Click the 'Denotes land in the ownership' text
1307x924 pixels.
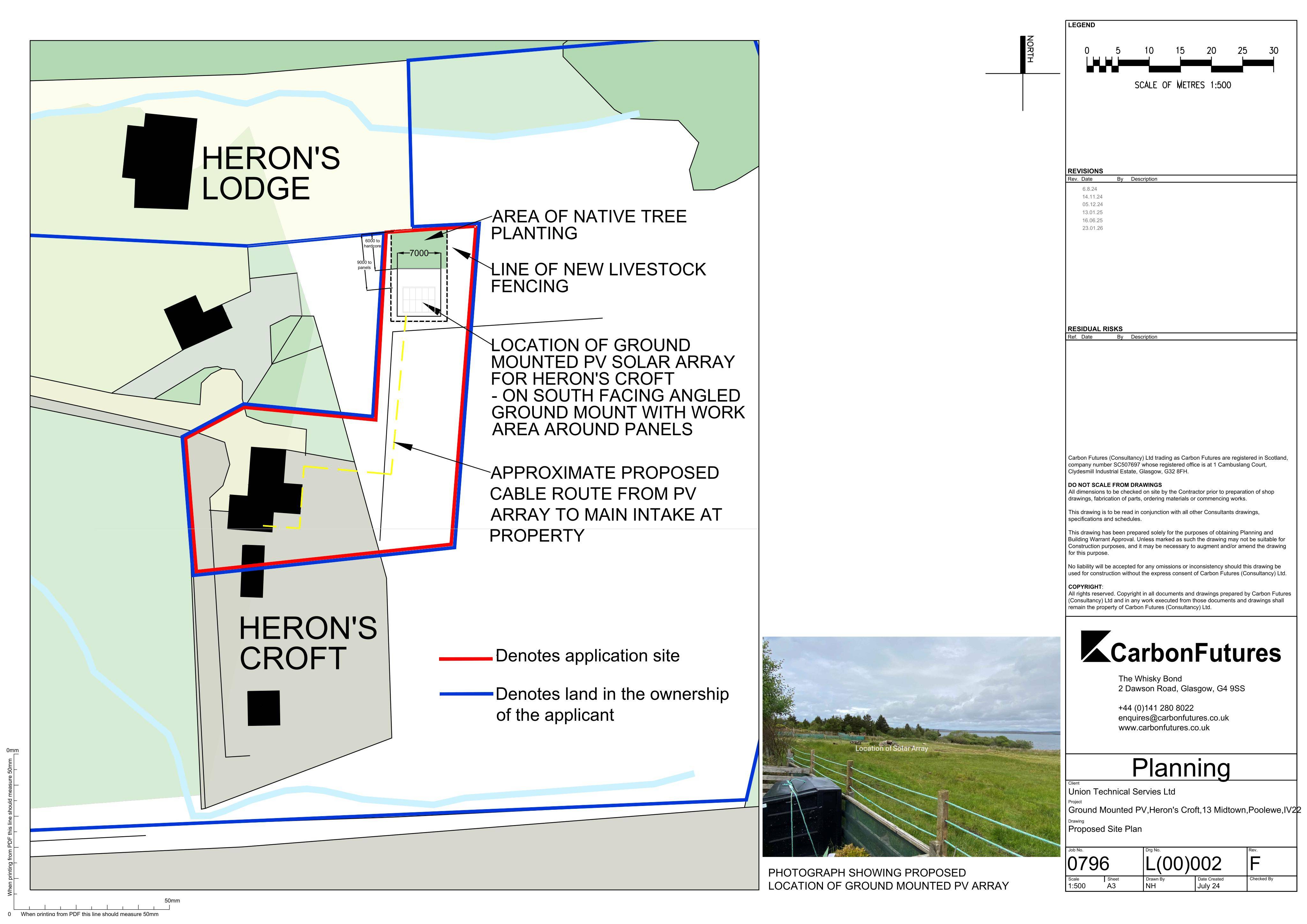point(613,694)
